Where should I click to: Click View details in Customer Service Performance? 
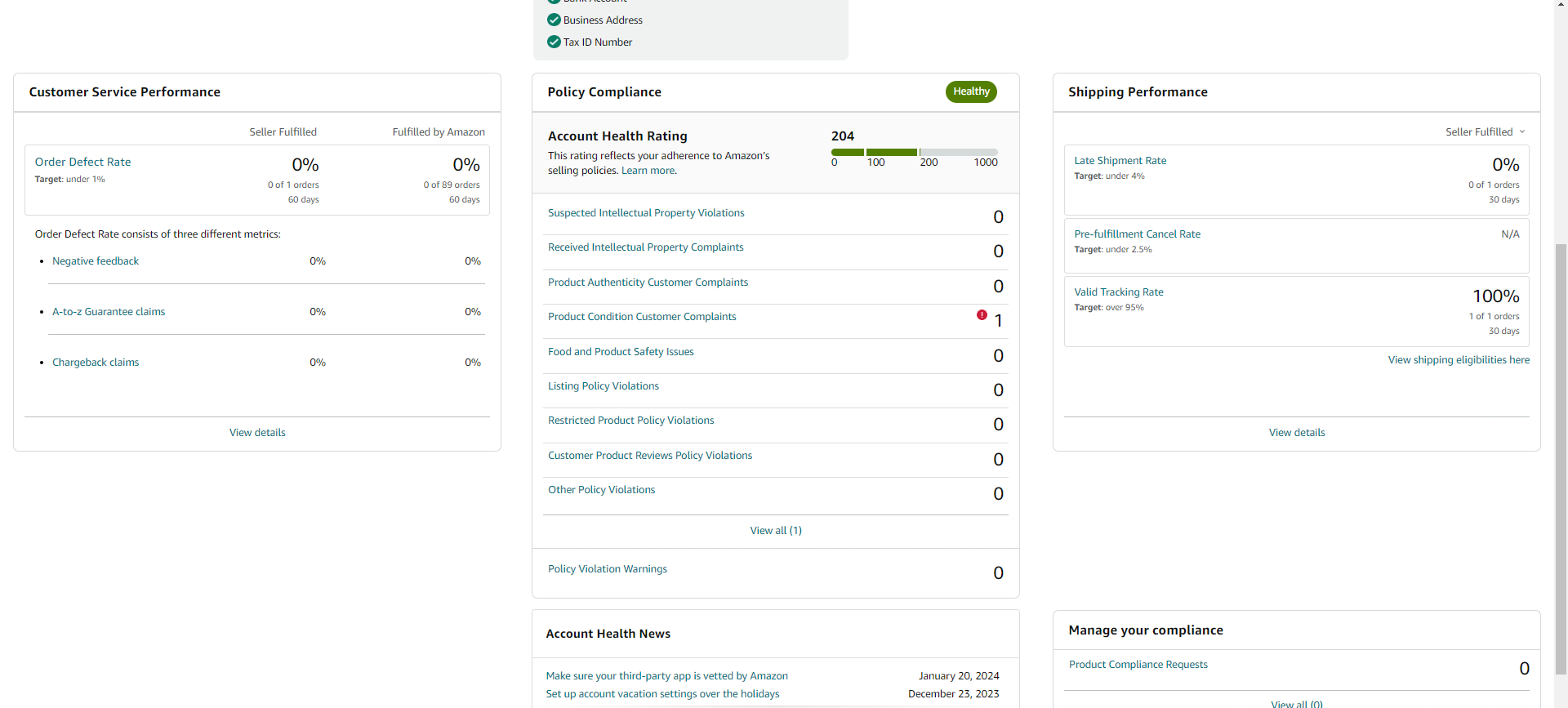257,433
